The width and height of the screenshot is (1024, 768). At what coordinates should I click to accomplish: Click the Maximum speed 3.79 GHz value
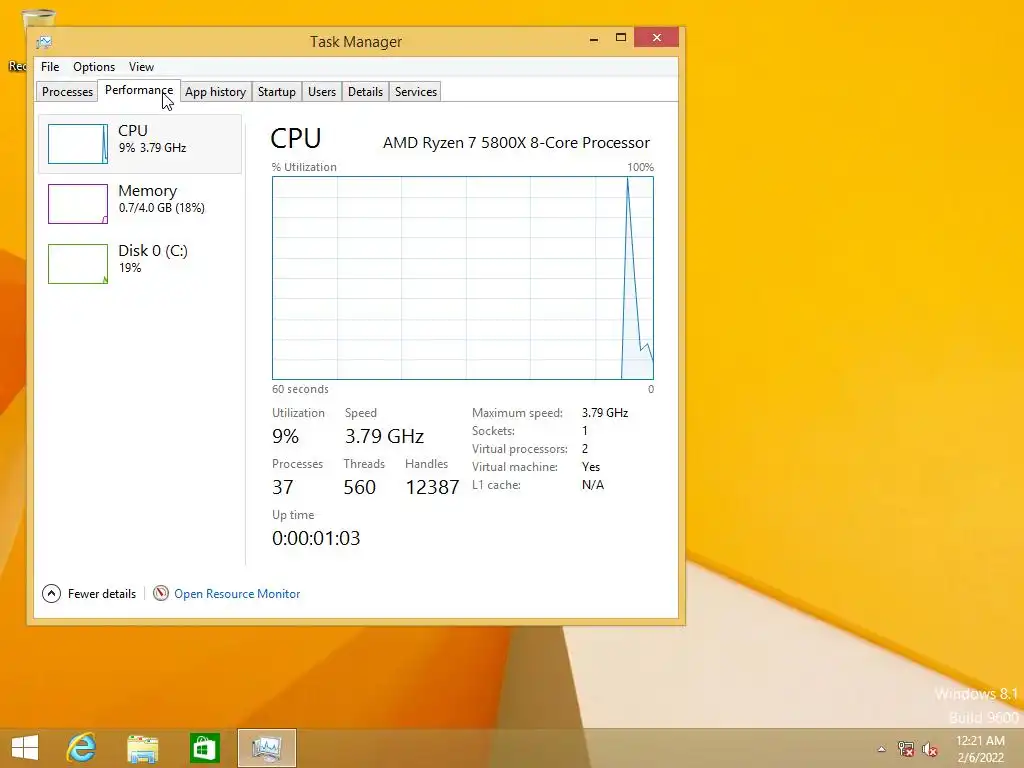click(x=605, y=413)
